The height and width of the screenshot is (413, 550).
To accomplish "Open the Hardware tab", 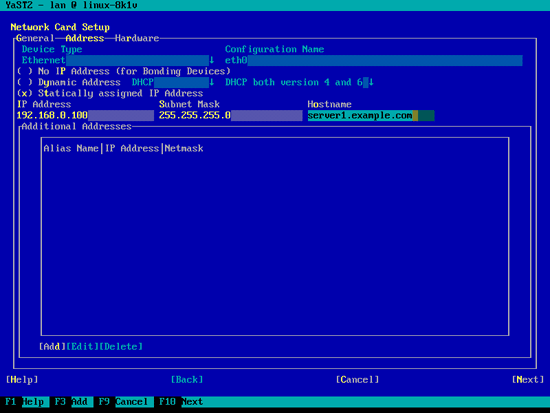I will (137, 38).
